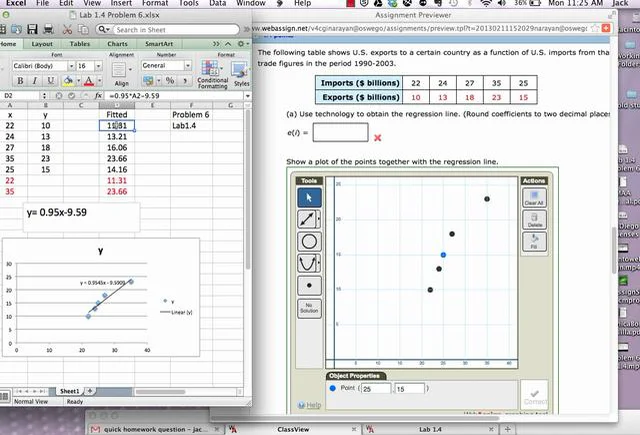Switch to ClassView browser tab
Viewport: 640px width, 435px height.
[293, 429]
